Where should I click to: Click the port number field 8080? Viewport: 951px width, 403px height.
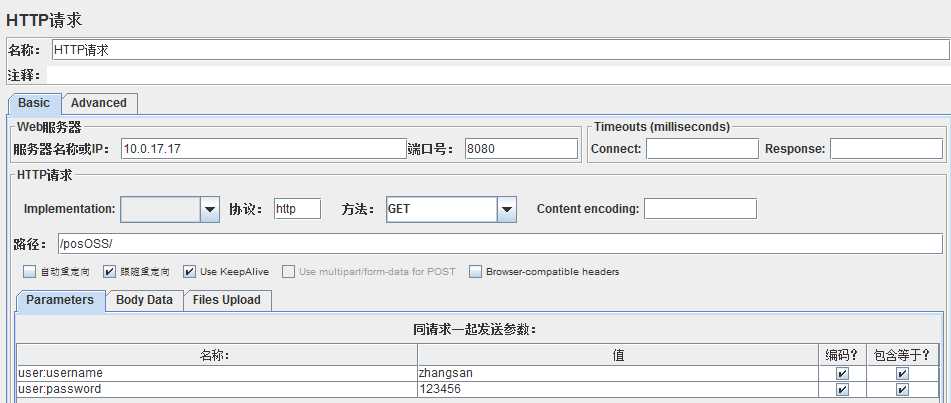[522, 149]
